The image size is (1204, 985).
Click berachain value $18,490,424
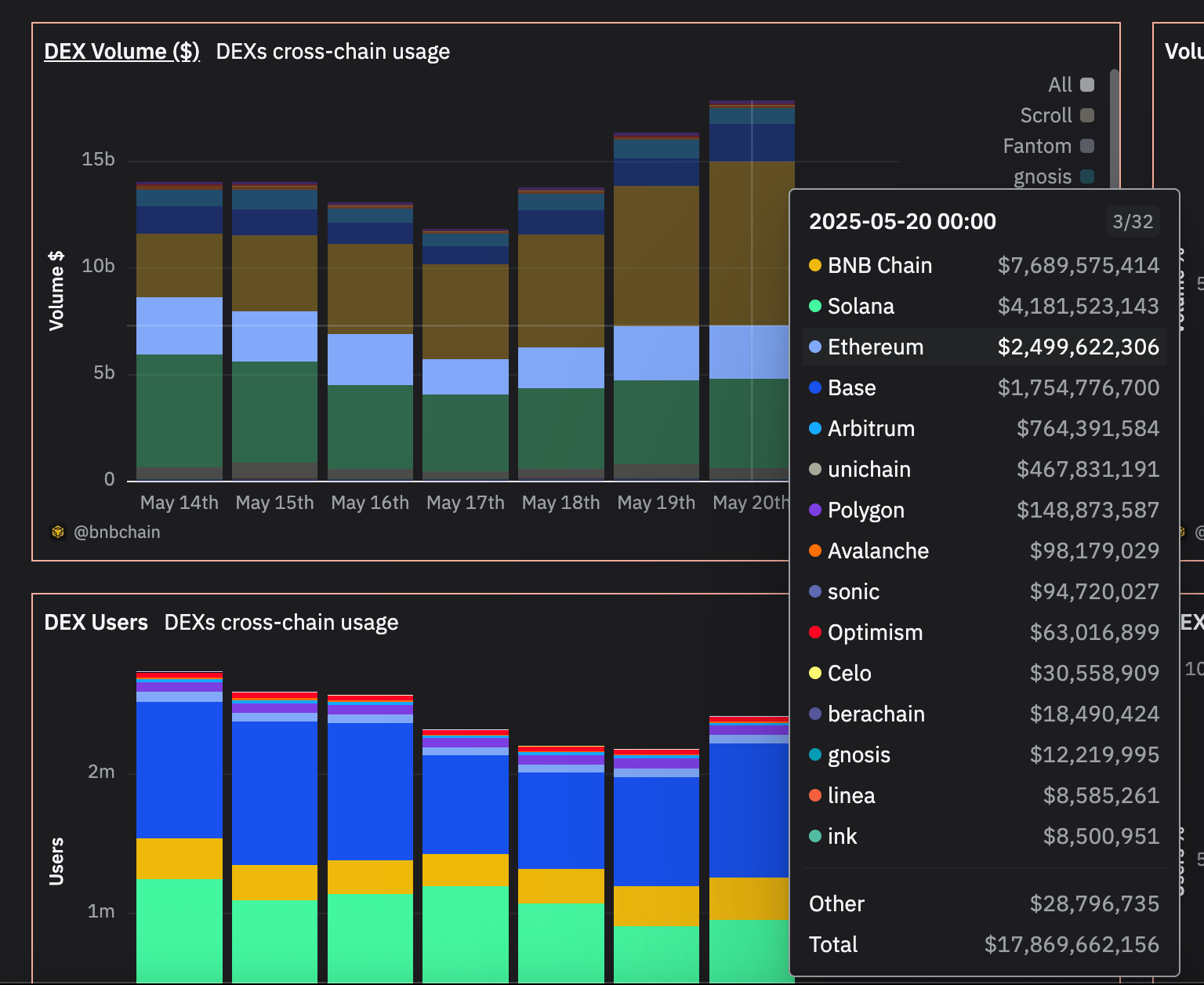1094,714
